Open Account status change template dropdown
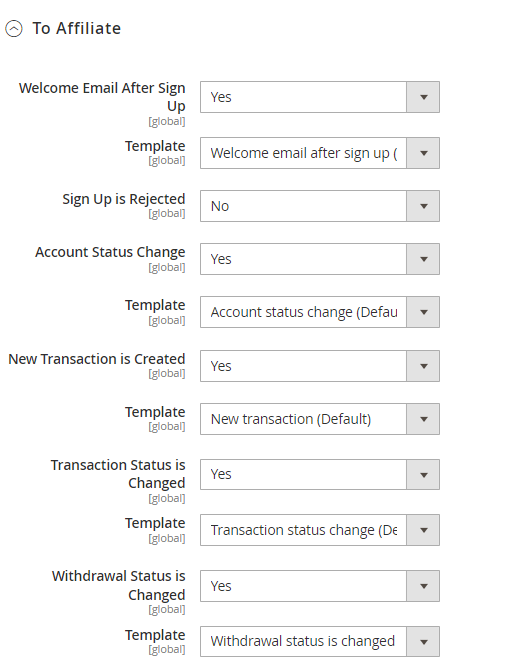The width and height of the screenshot is (508, 671). click(320, 312)
